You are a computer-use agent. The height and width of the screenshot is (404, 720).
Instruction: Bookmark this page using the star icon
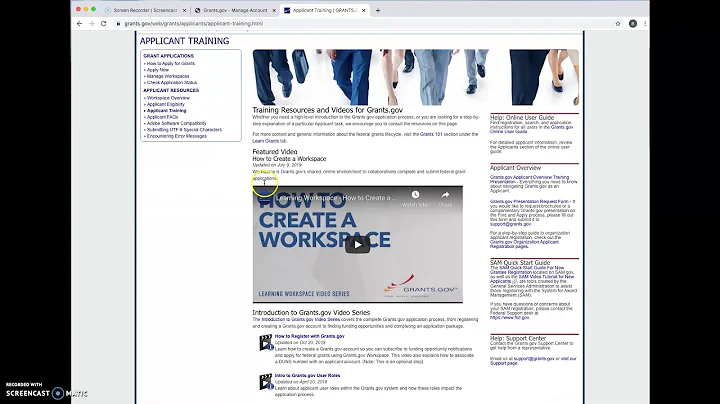(x=618, y=23)
